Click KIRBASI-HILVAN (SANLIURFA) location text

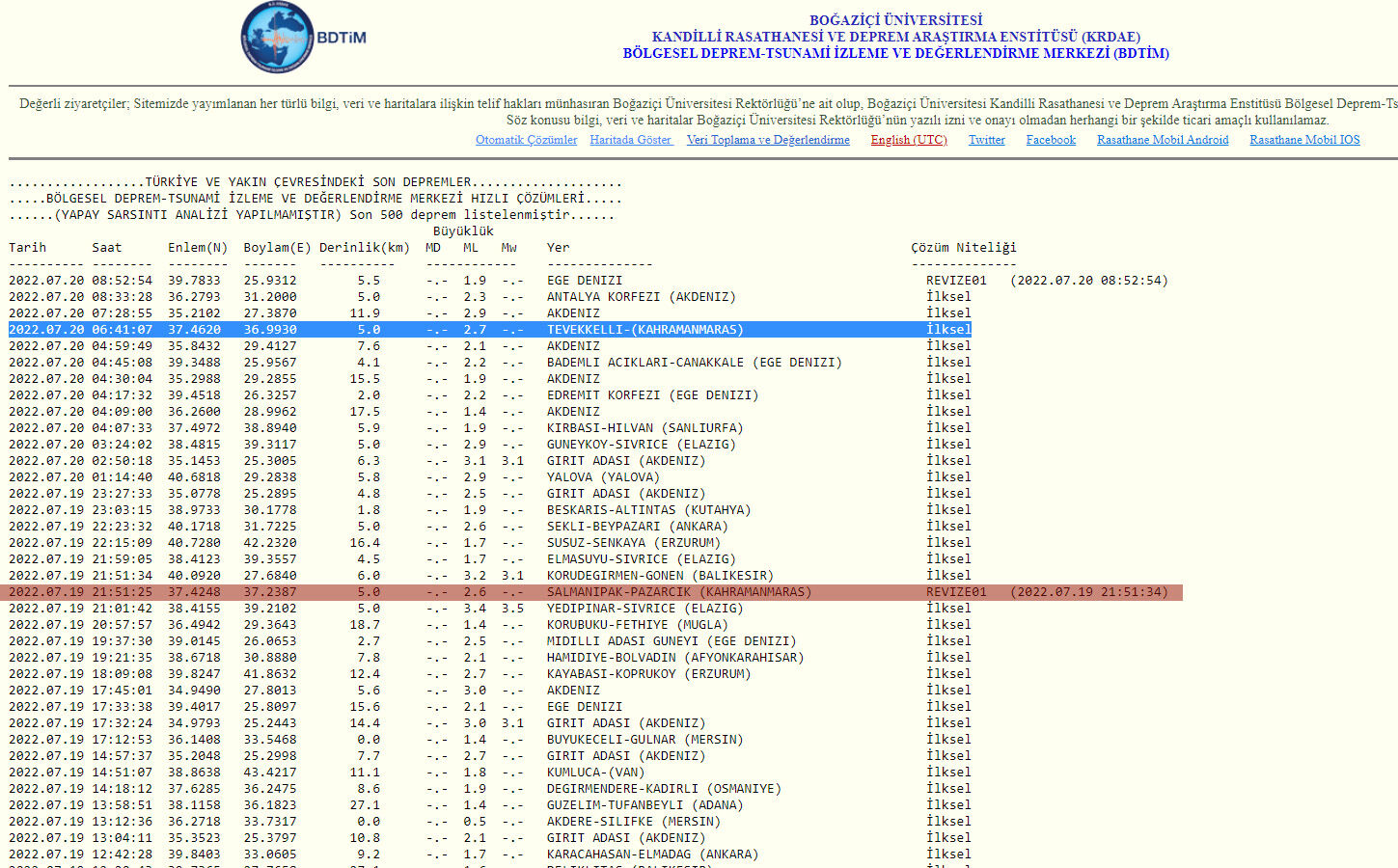coord(645,428)
